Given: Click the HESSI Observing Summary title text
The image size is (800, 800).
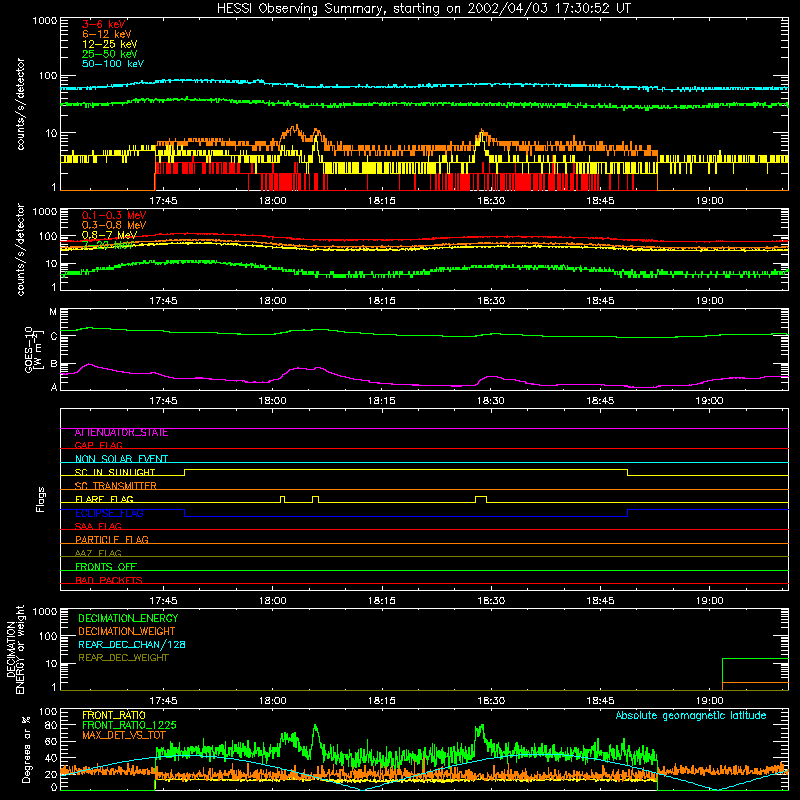Looking at the screenshot, I should point(423,9).
